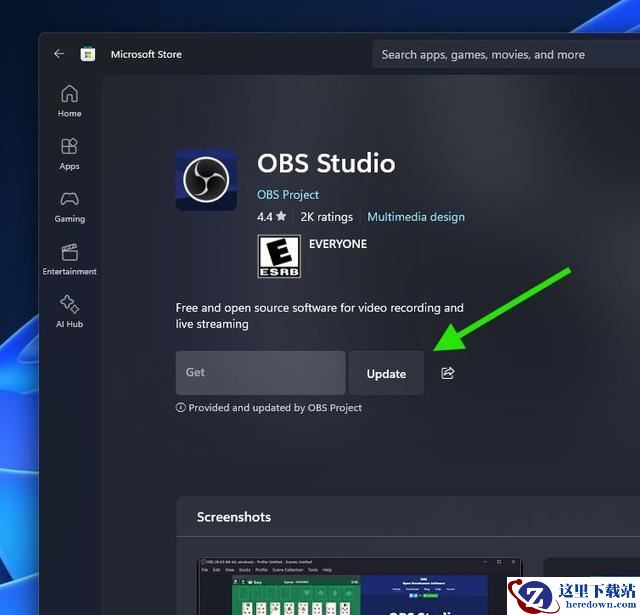The width and height of the screenshot is (640, 615).
Task: Click 'Free and open source software' description
Action: (x=319, y=316)
